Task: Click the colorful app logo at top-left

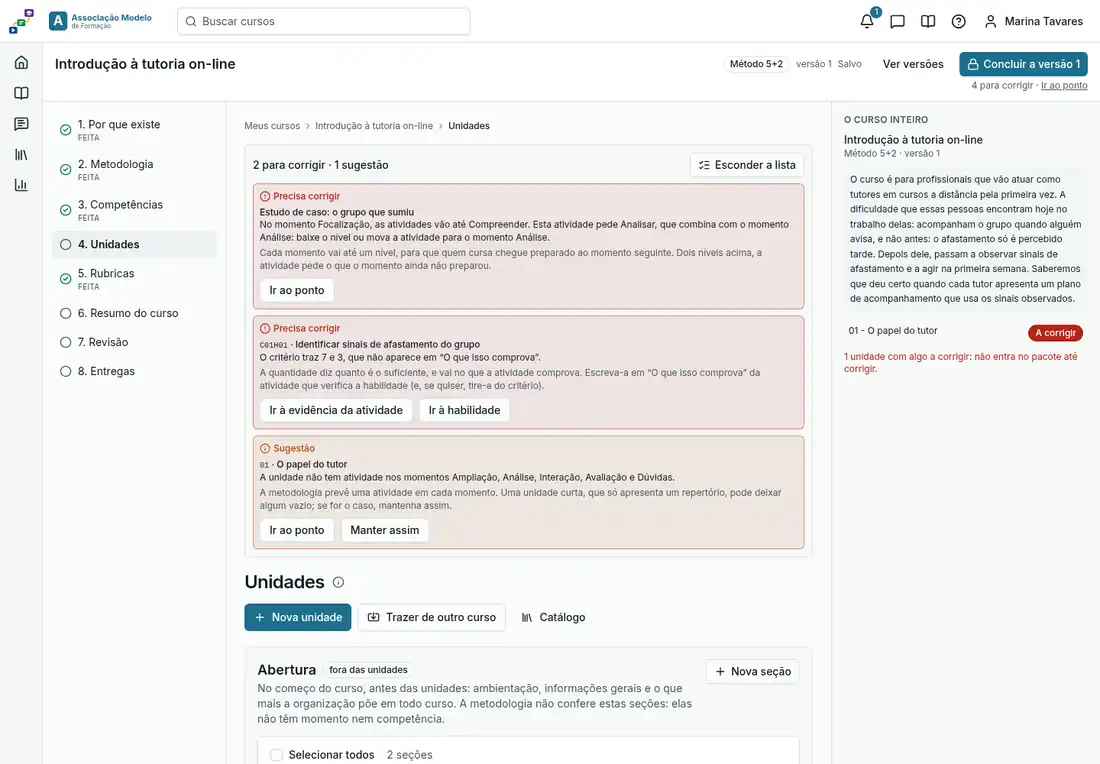Action: point(21,21)
